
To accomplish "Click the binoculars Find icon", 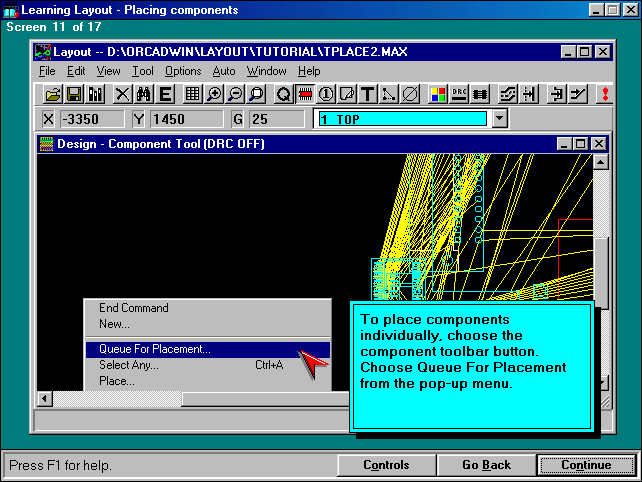I will pos(143,94).
